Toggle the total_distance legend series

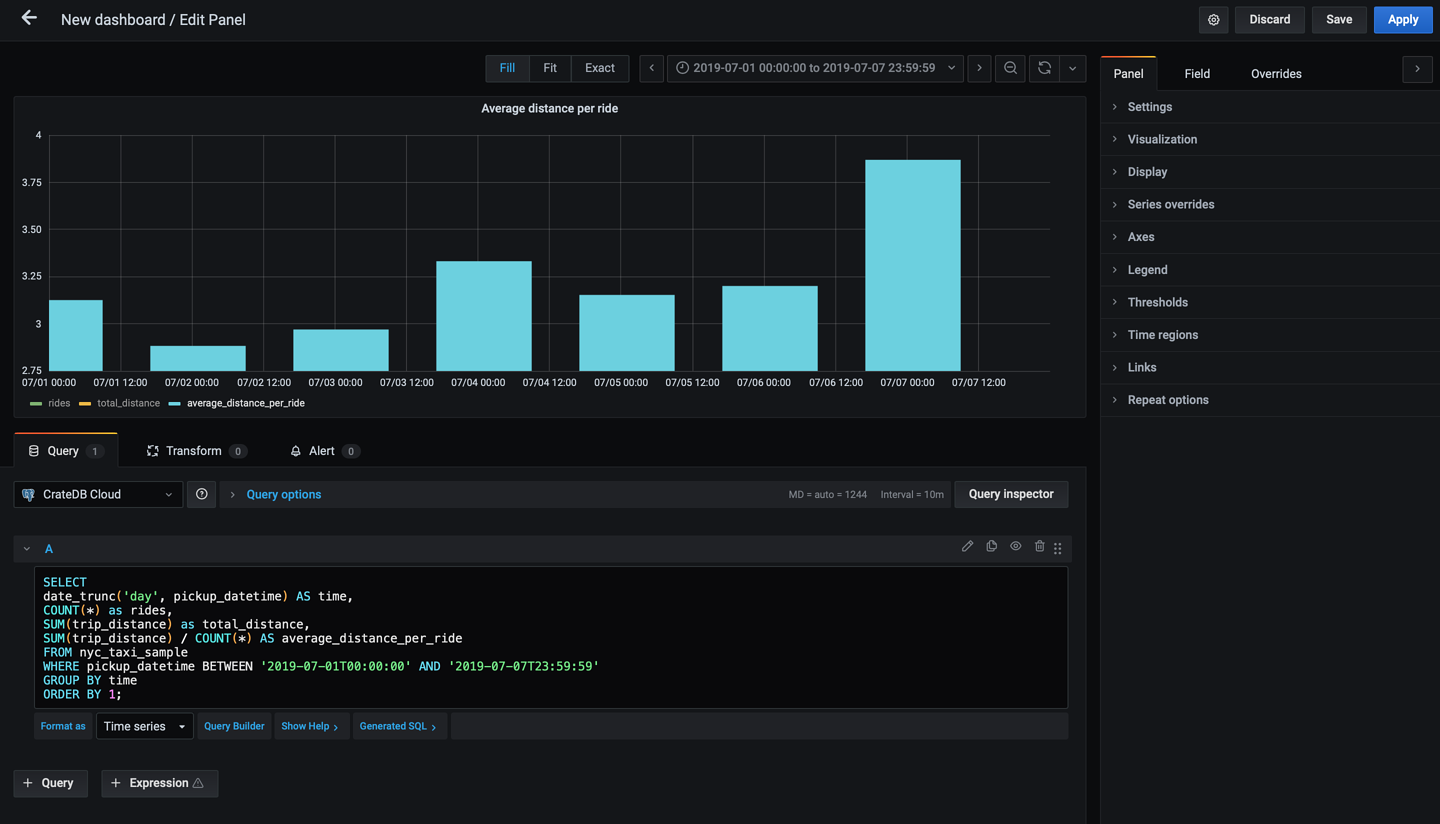(128, 403)
